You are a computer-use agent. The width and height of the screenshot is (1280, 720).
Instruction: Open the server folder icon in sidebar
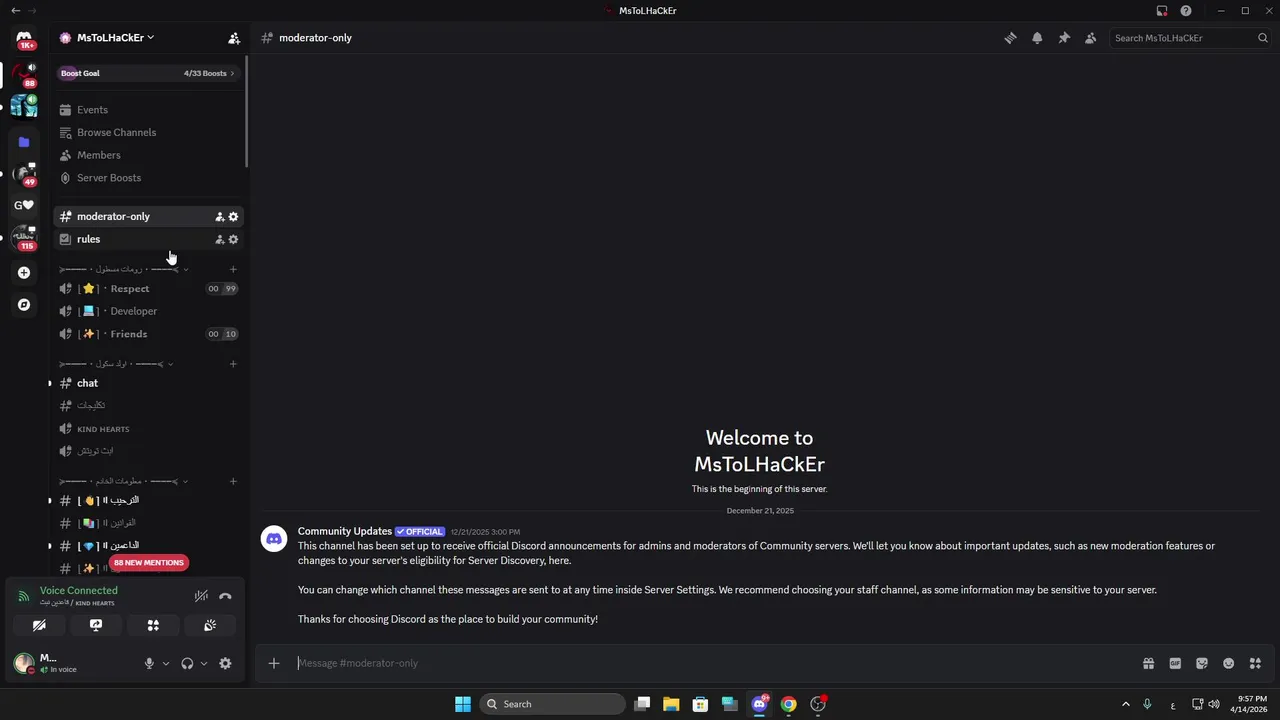click(24, 142)
